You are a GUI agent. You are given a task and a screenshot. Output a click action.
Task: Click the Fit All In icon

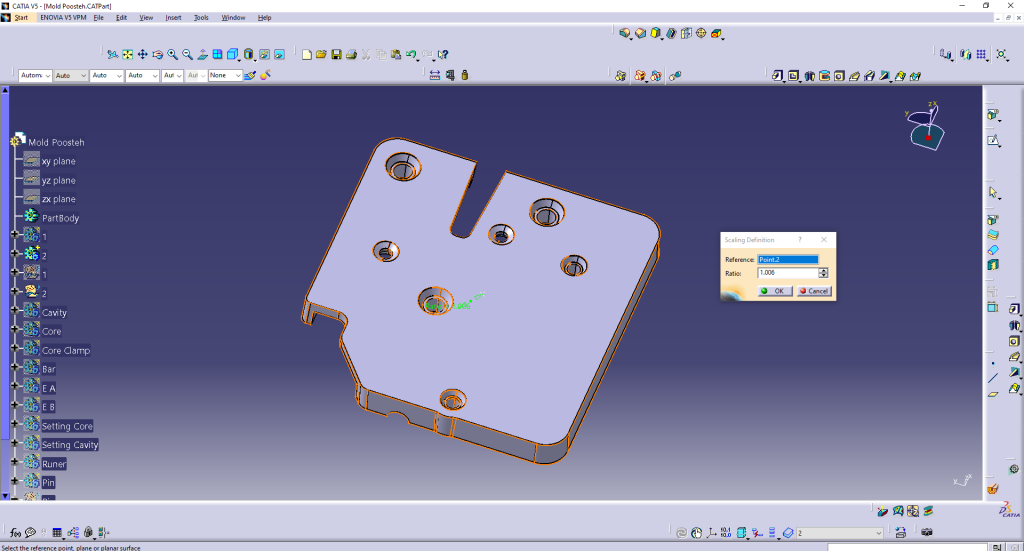click(127, 55)
